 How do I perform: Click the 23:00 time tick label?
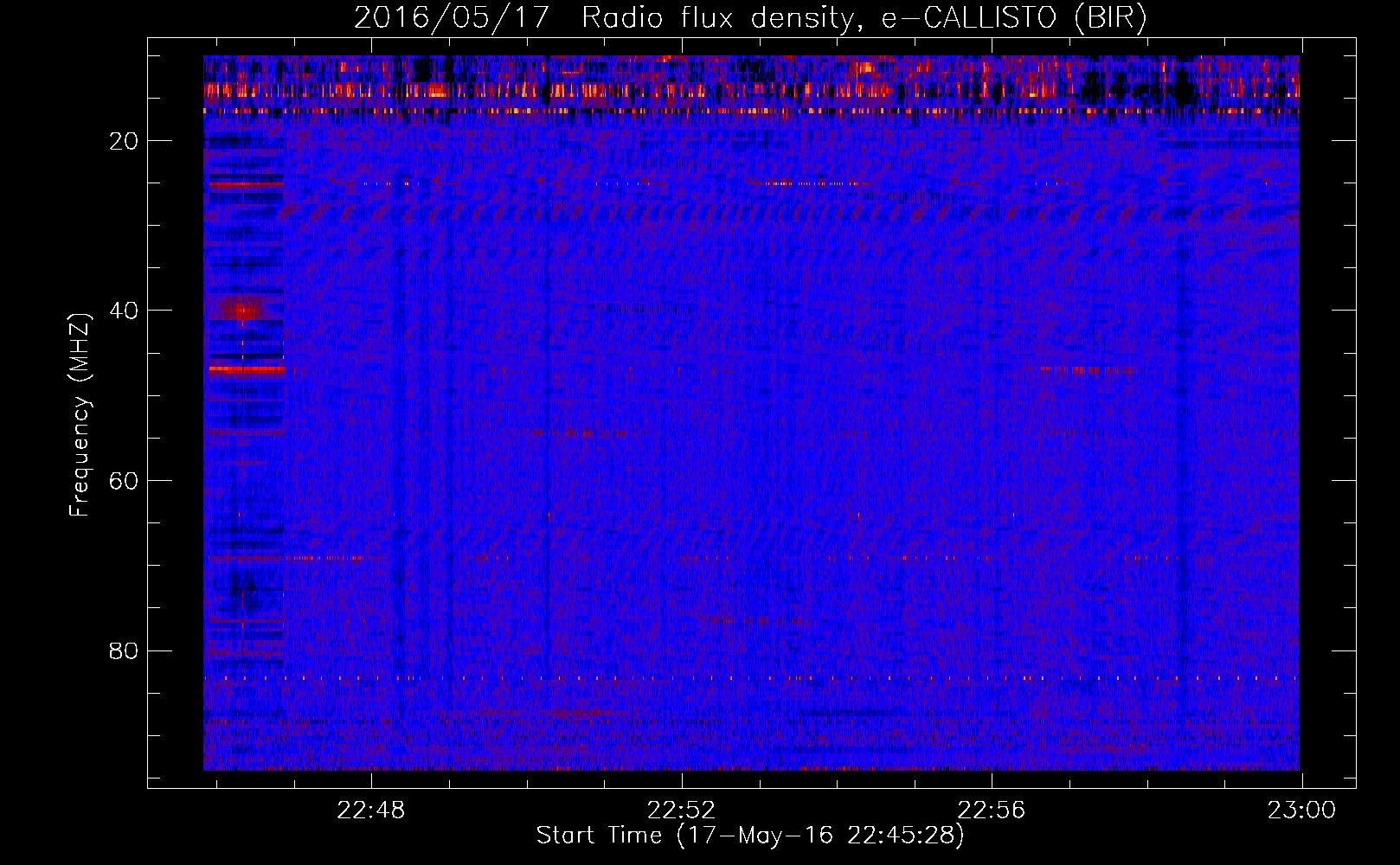(x=1301, y=811)
